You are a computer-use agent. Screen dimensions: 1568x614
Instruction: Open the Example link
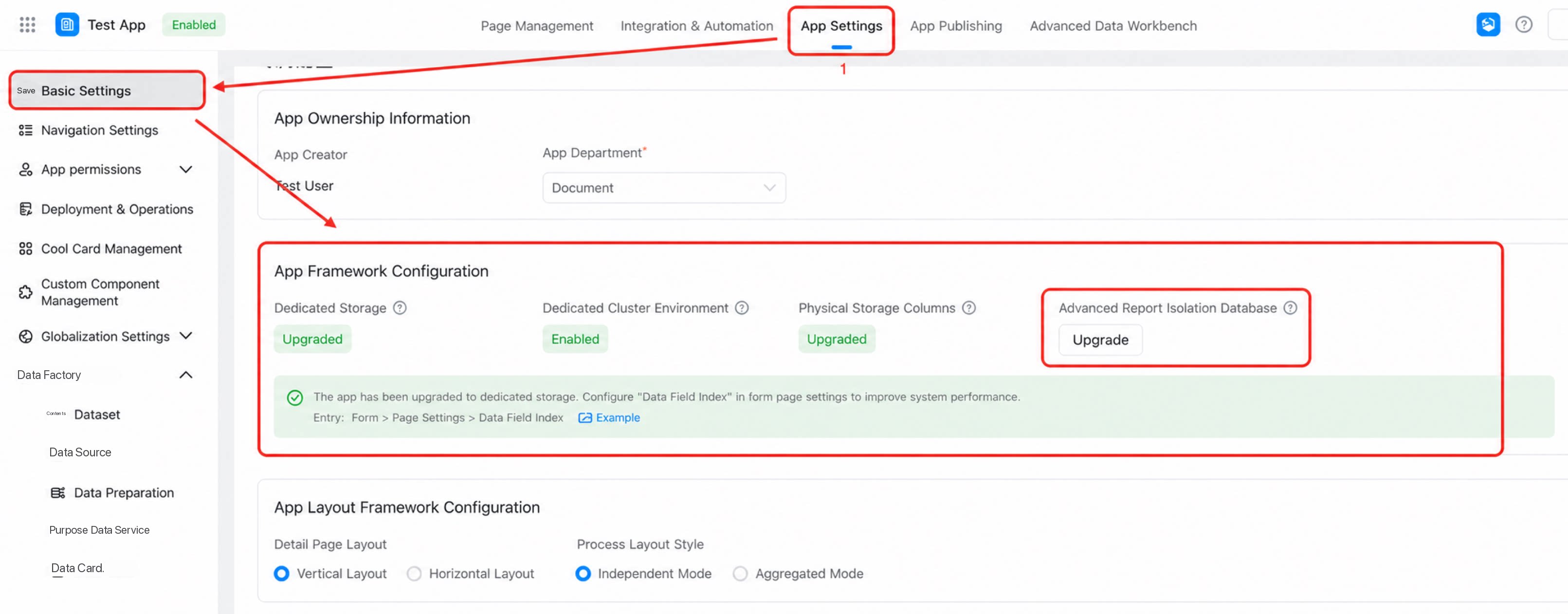pos(609,417)
